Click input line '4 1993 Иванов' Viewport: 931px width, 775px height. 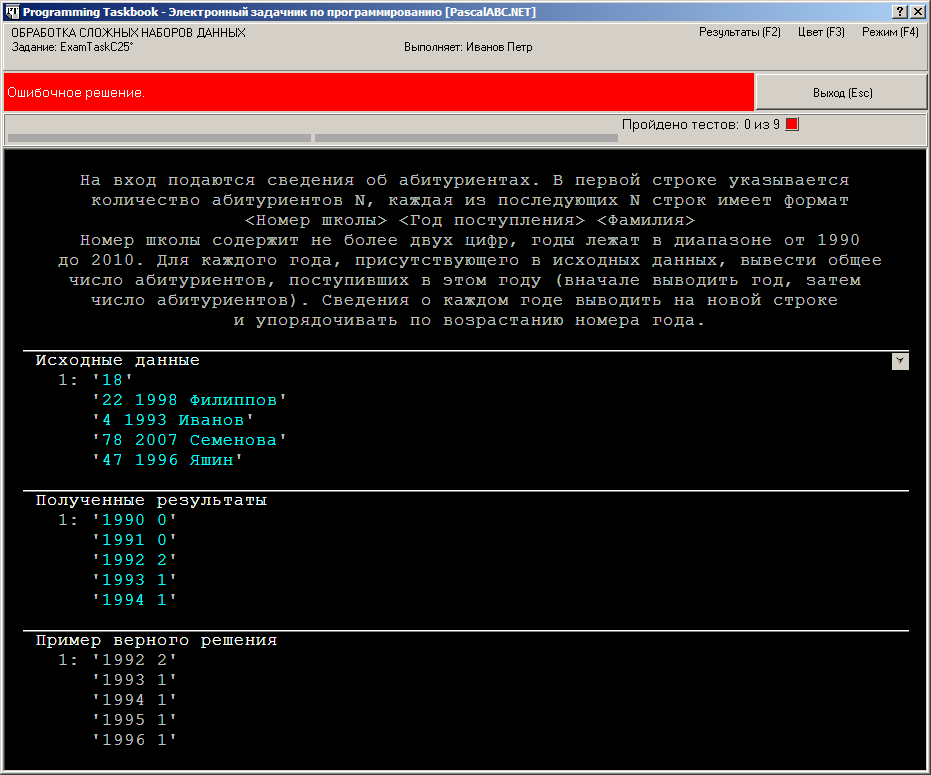pyautogui.click(x=173, y=420)
